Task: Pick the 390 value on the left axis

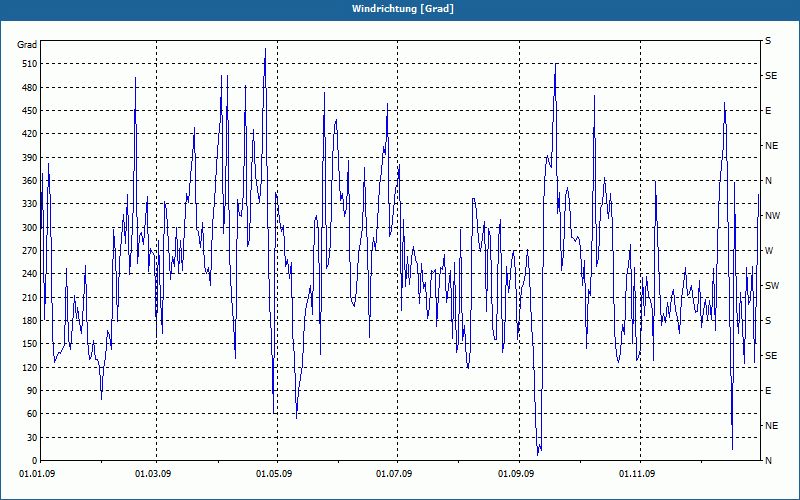Action: coord(30,157)
